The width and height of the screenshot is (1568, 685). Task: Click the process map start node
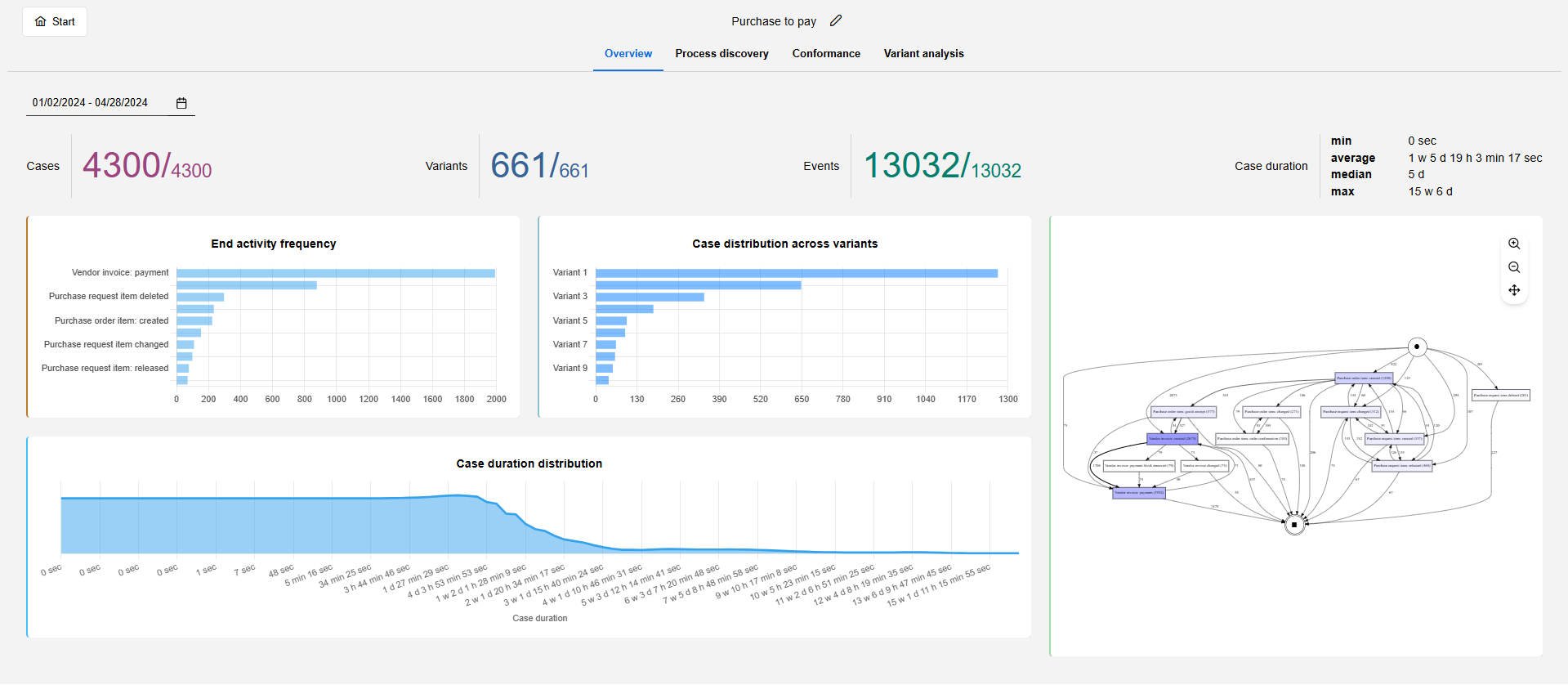1417,347
